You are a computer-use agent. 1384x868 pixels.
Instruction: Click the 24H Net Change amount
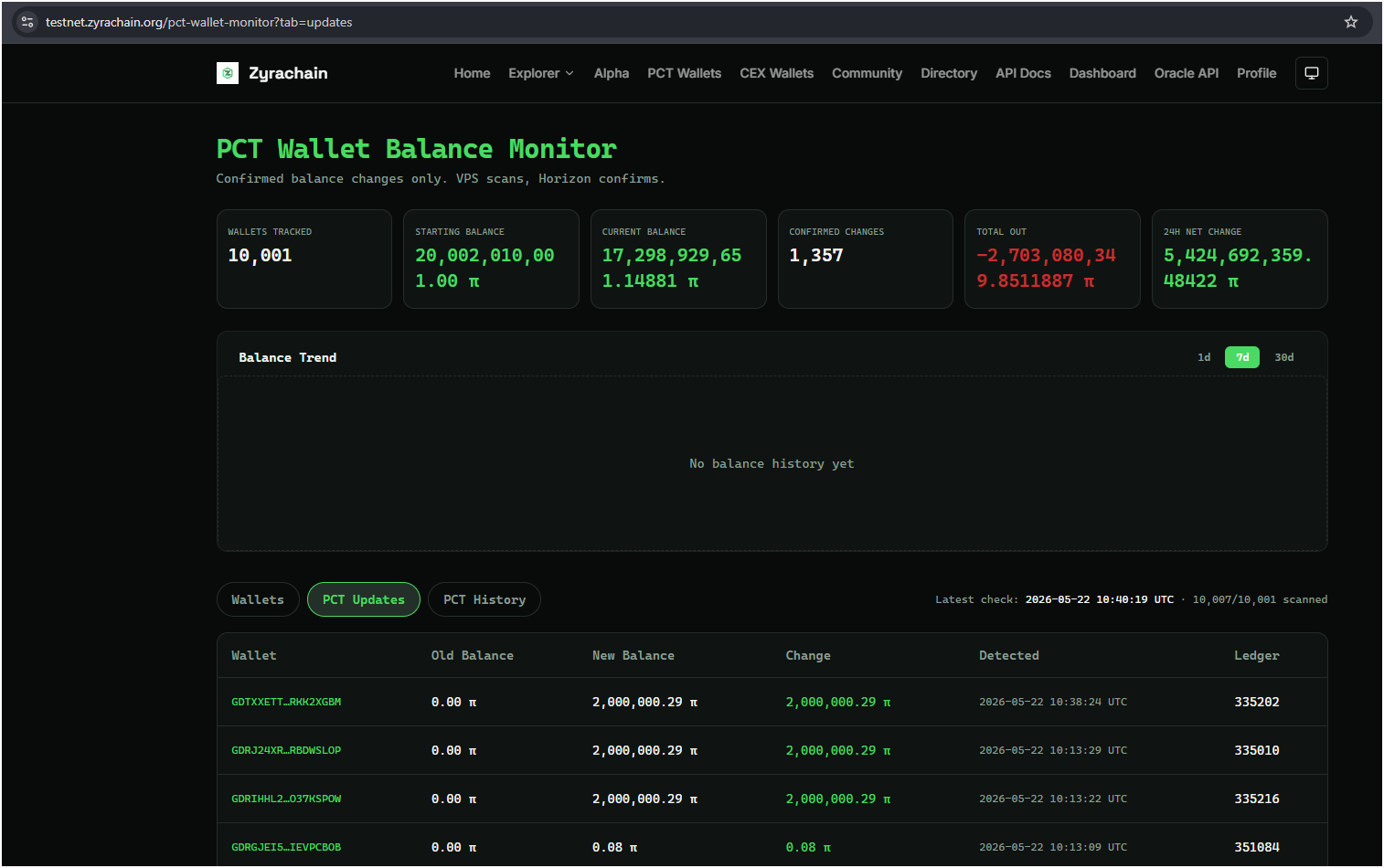coord(1238,269)
